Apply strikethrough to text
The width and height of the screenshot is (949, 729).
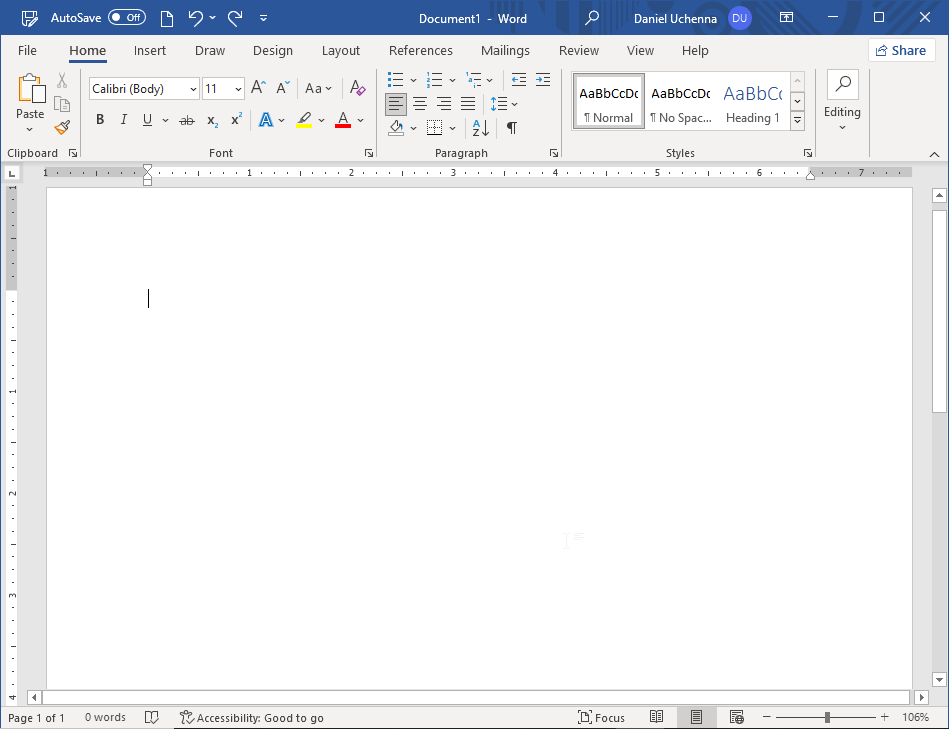click(x=187, y=120)
